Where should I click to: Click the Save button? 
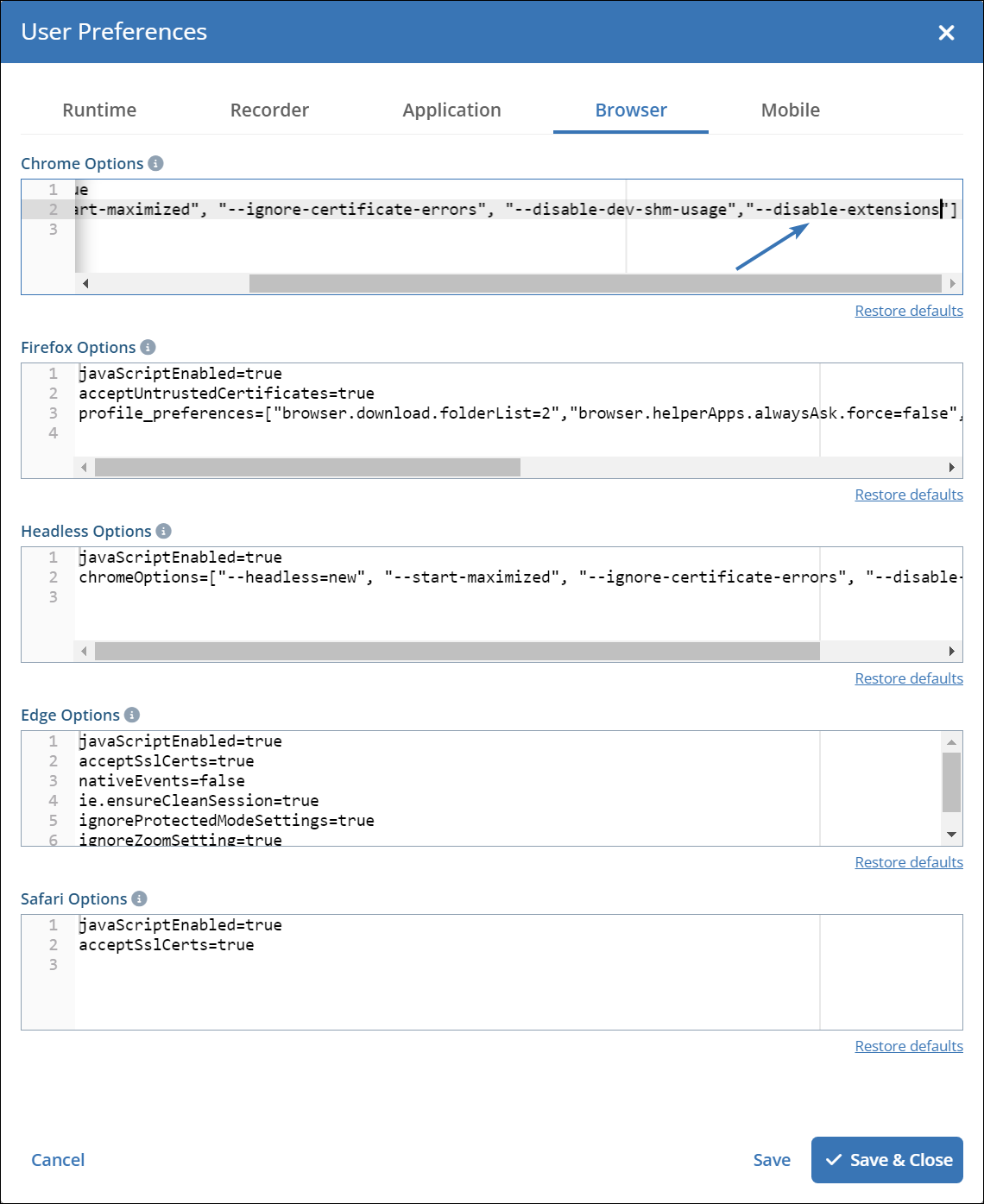tap(771, 1160)
